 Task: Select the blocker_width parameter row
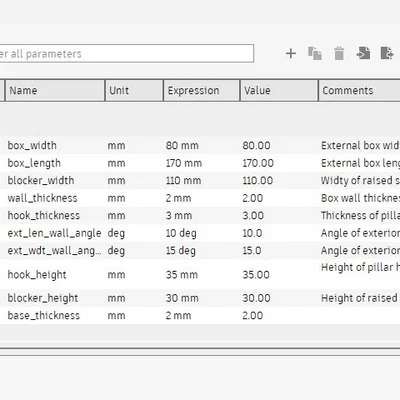[x=200, y=181]
